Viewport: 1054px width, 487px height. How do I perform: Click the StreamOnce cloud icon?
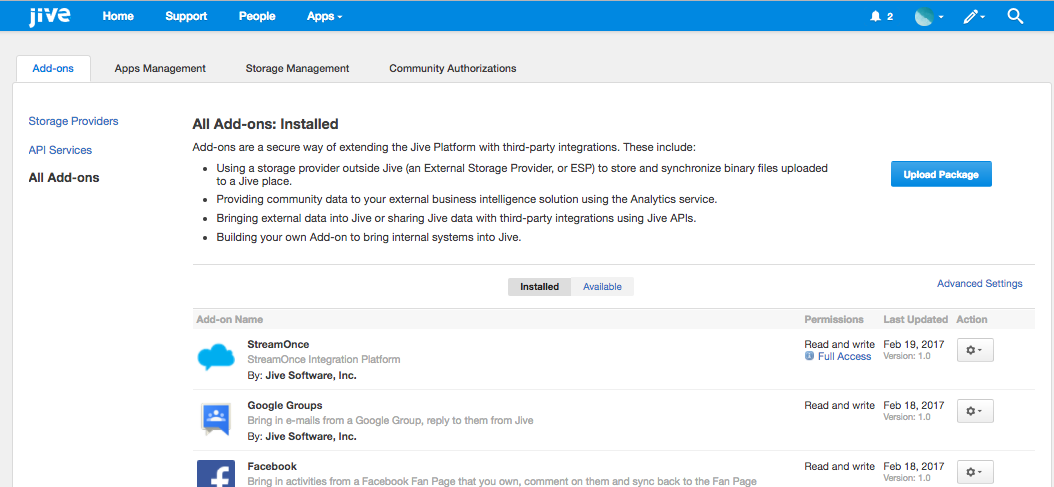(x=216, y=357)
